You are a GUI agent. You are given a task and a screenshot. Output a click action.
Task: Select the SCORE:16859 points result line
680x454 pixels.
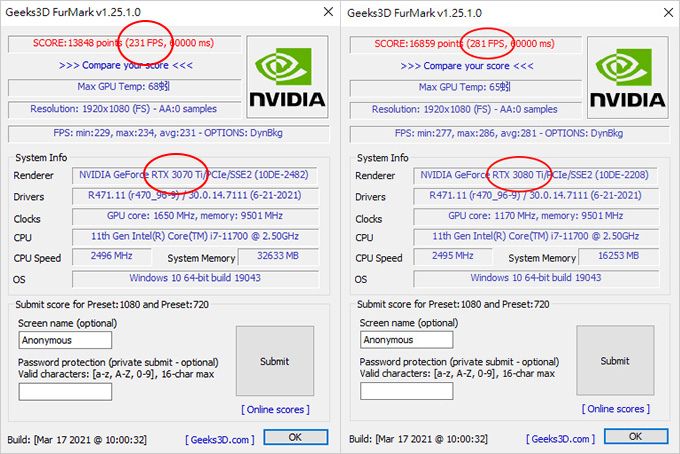466,44
